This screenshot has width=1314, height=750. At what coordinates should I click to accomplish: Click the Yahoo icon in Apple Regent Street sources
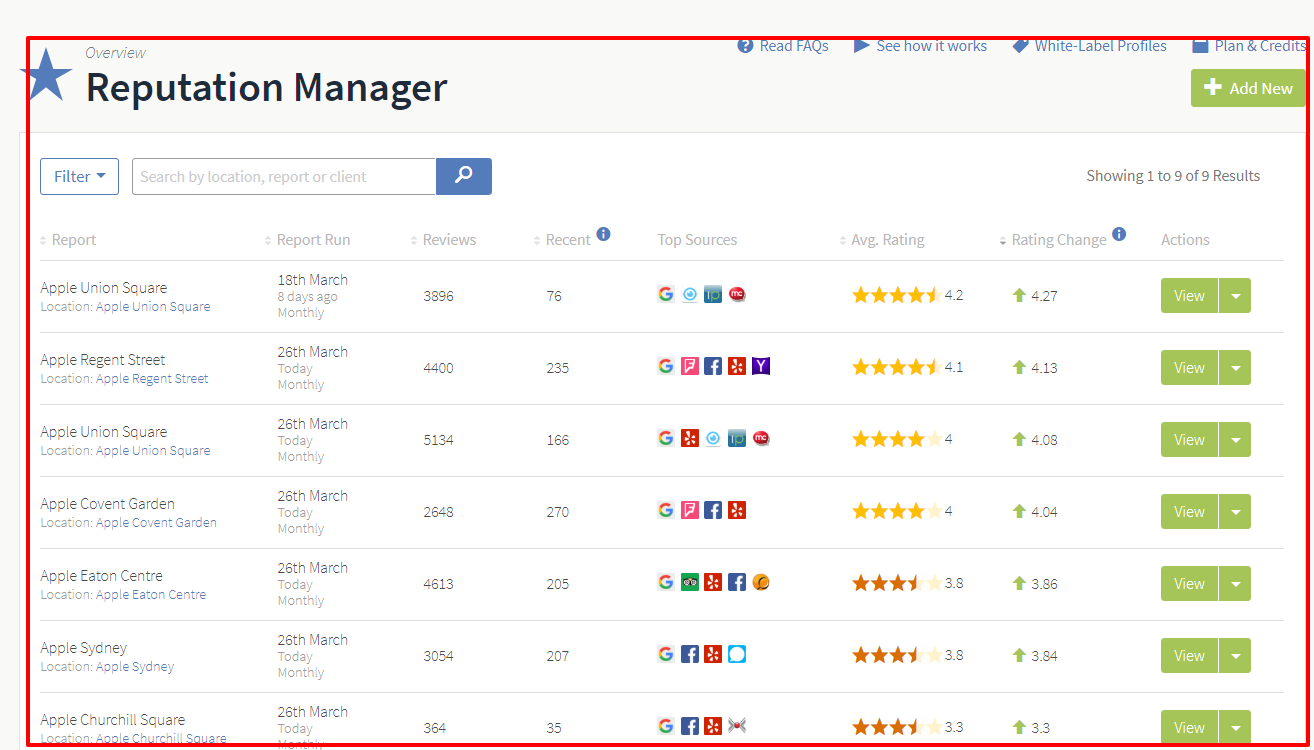761,366
